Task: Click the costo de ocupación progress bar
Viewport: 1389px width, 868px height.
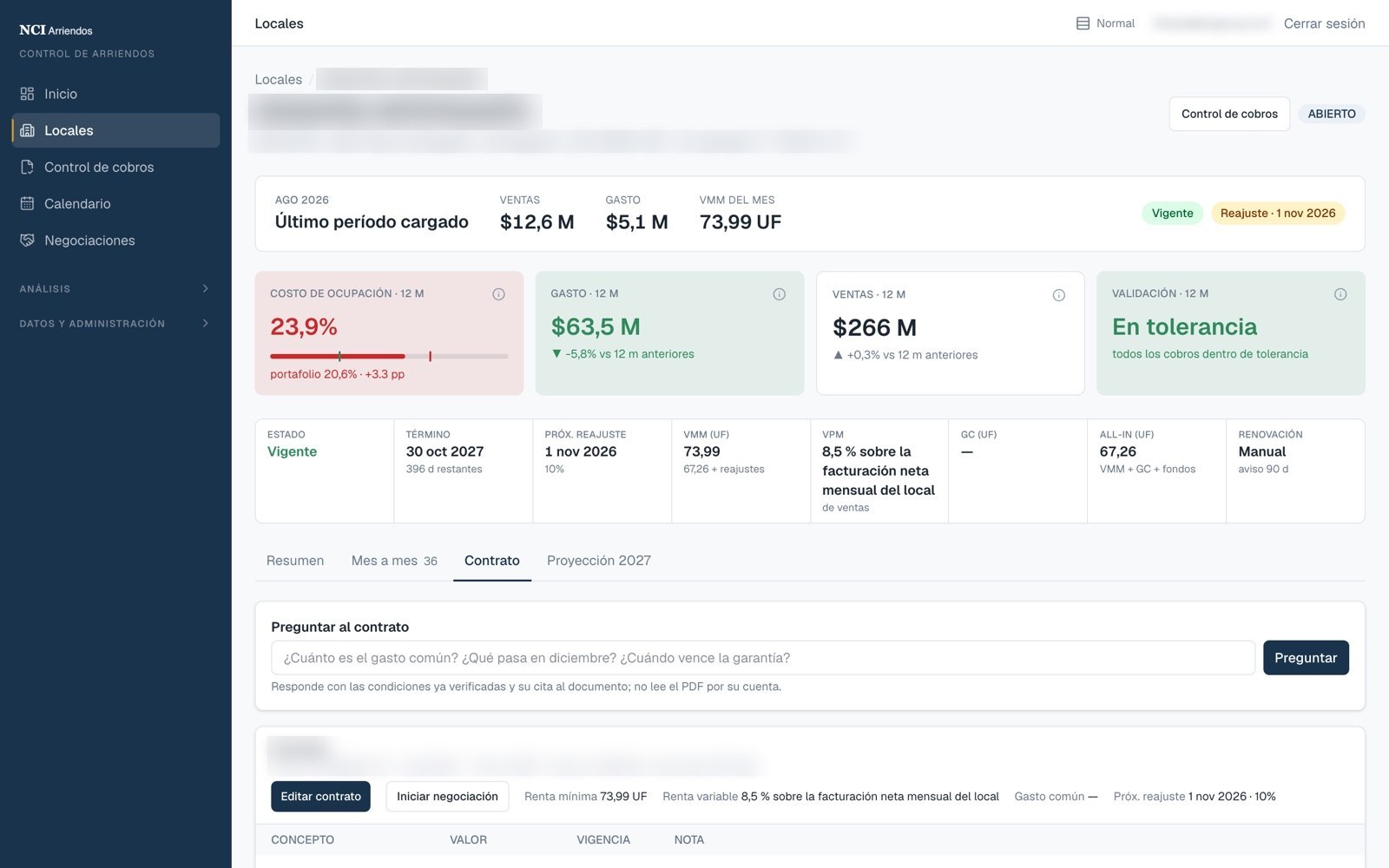Action: tap(389, 356)
